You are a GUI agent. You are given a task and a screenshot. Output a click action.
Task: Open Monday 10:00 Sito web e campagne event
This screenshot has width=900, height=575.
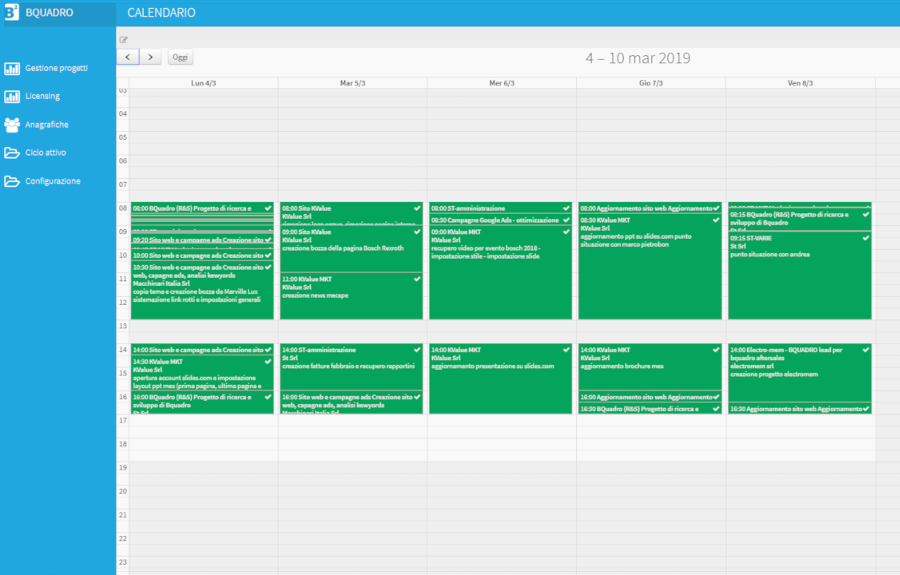[x=202, y=255]
